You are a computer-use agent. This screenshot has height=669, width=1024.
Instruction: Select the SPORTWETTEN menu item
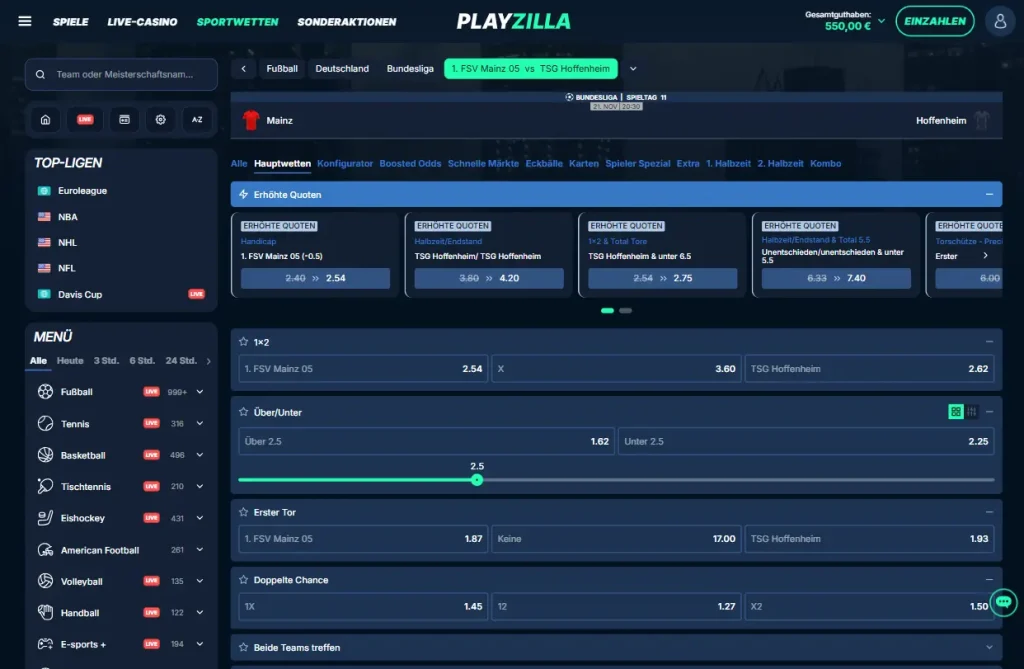[x=237, y=21]
